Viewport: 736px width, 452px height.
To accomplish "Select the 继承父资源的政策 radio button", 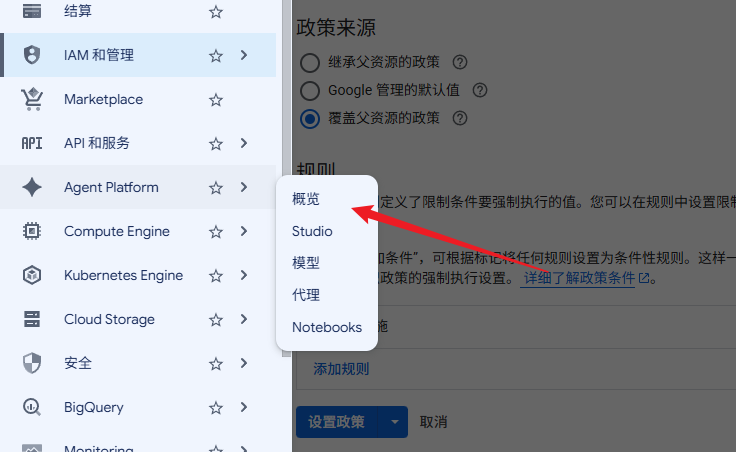I will [x=310, y=62].
